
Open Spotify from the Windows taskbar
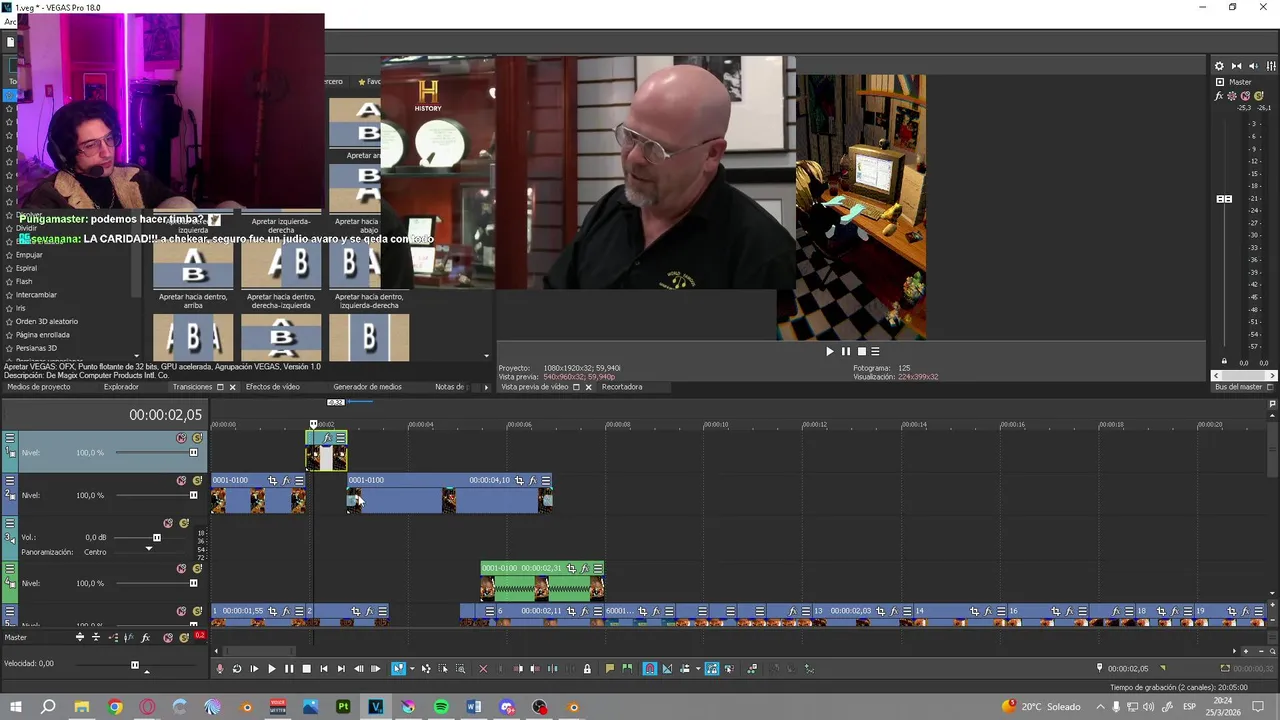(x=441, y=707)
